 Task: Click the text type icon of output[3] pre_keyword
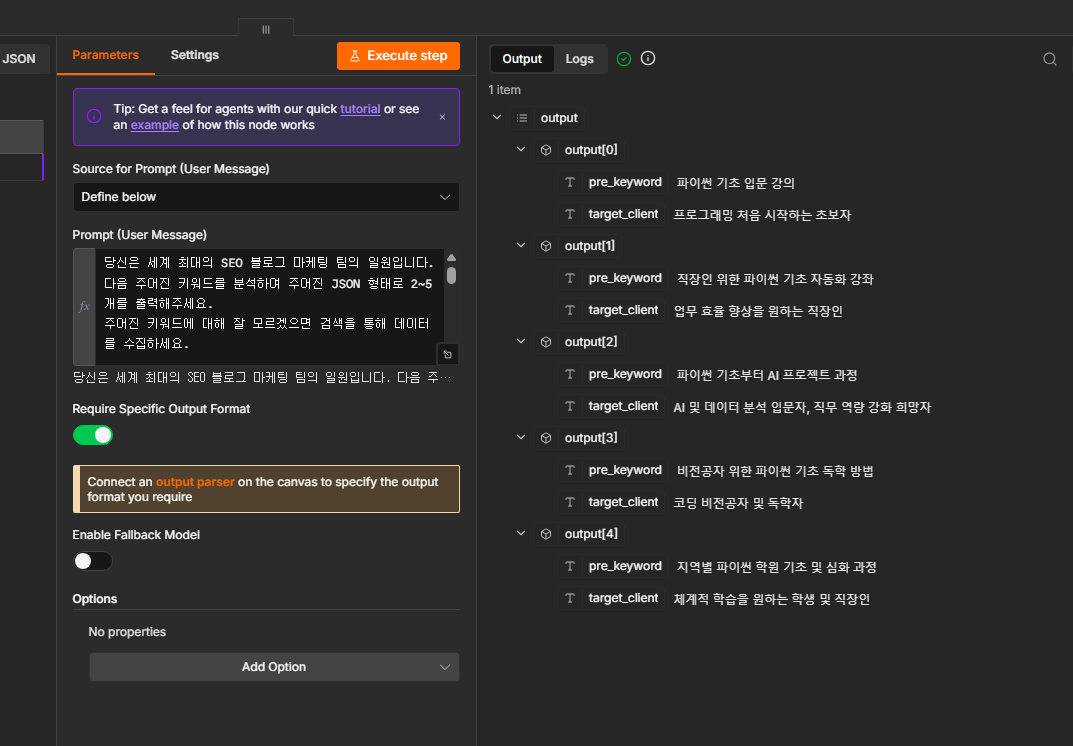click(569, 470)
